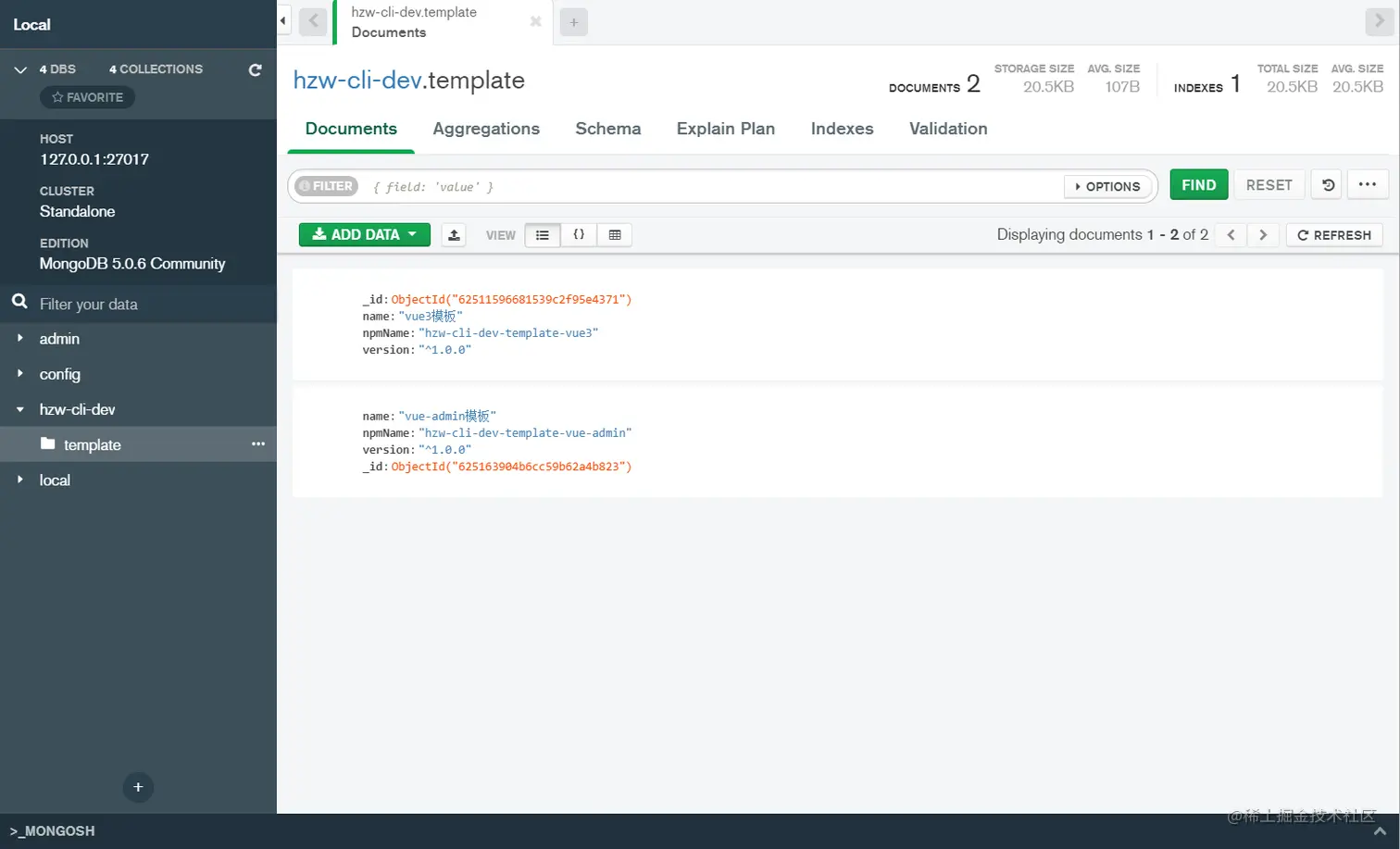Switch to Explain Plan tab
Screen dimensions: 1400x849
pyautogui.click(x=726, y=130)
